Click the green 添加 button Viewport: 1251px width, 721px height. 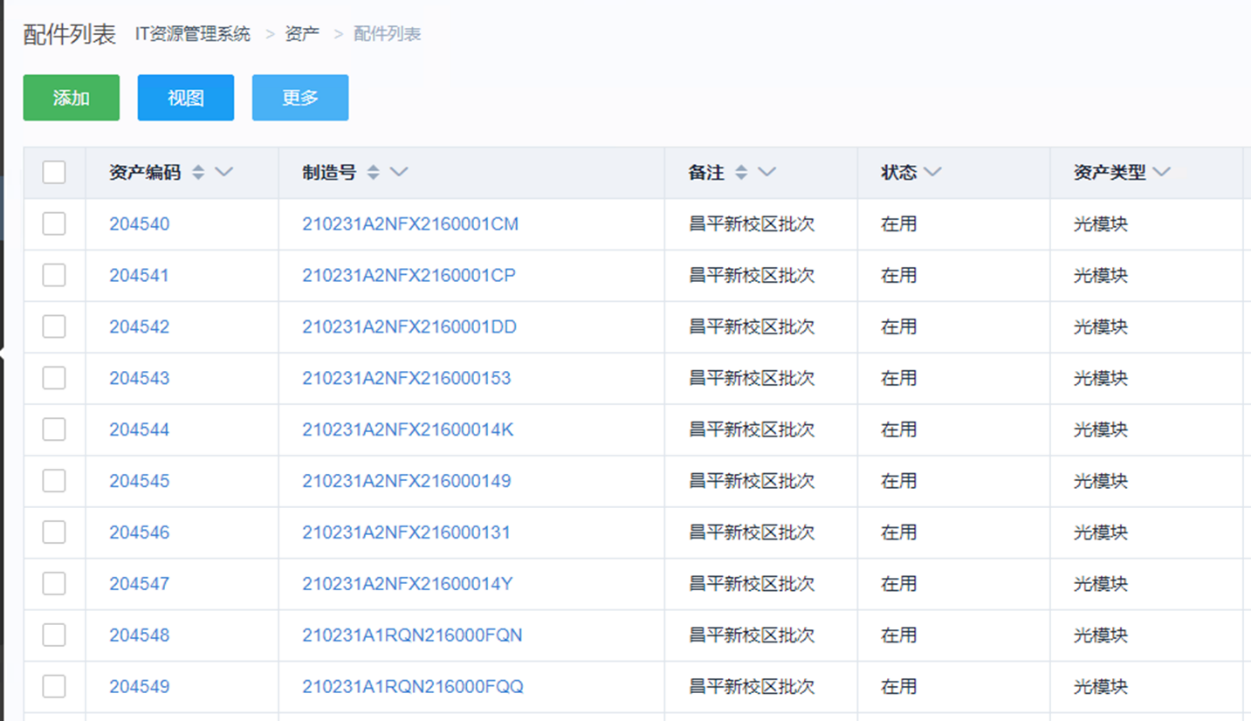point(71,98)
